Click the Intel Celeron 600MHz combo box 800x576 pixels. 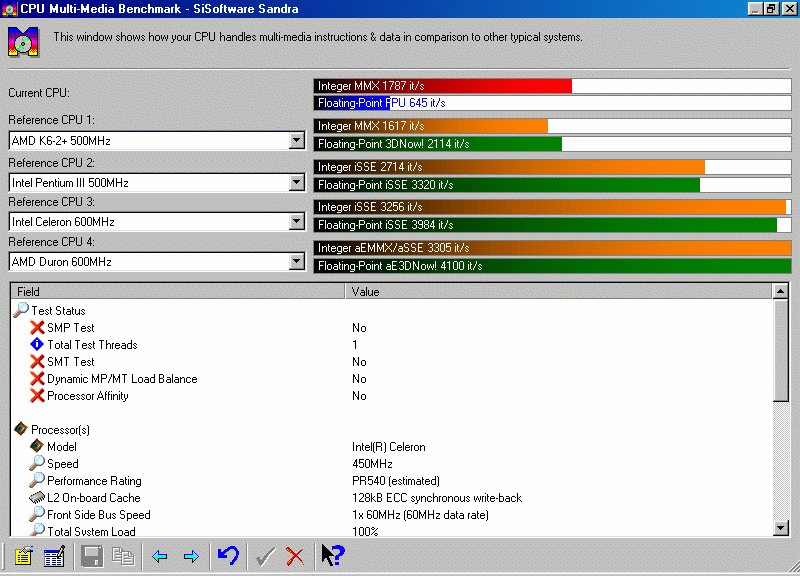point(157,221)
